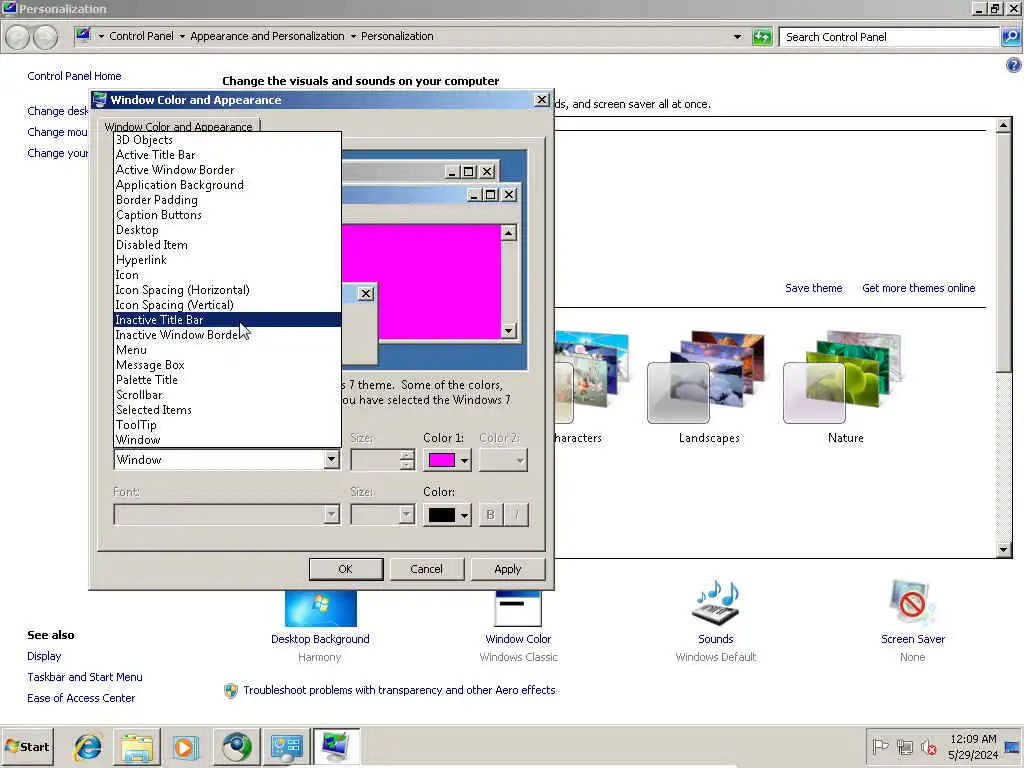Click the black font Color swatch

click(x=441, y=515)
